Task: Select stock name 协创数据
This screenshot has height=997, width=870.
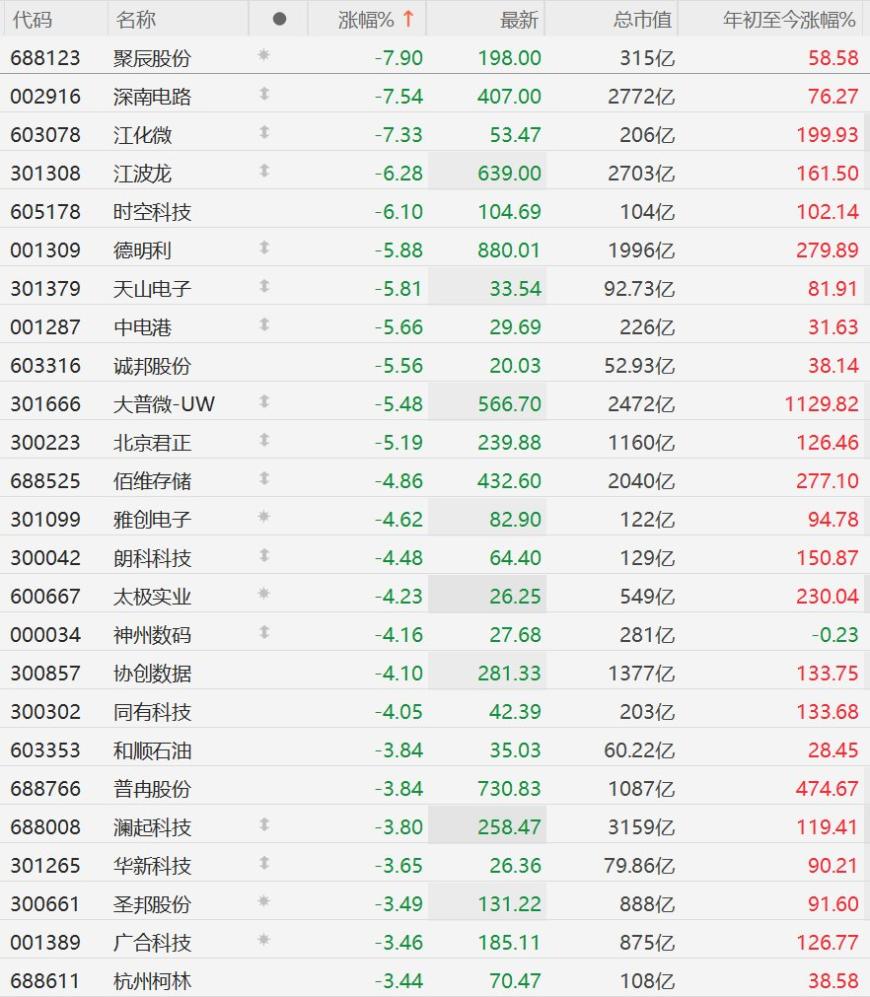Action: point(152,673)
